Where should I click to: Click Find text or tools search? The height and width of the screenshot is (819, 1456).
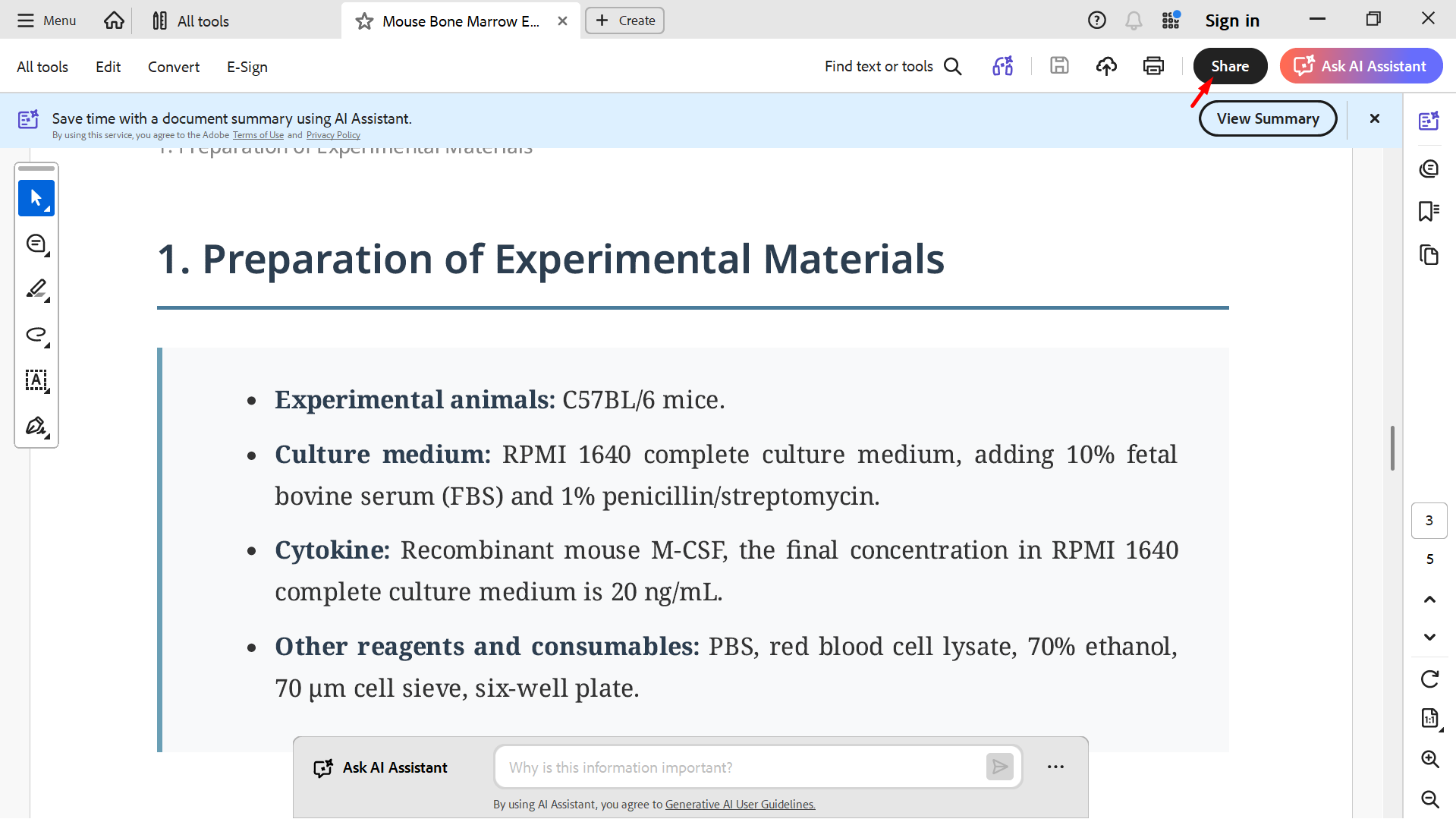(893, 66)
